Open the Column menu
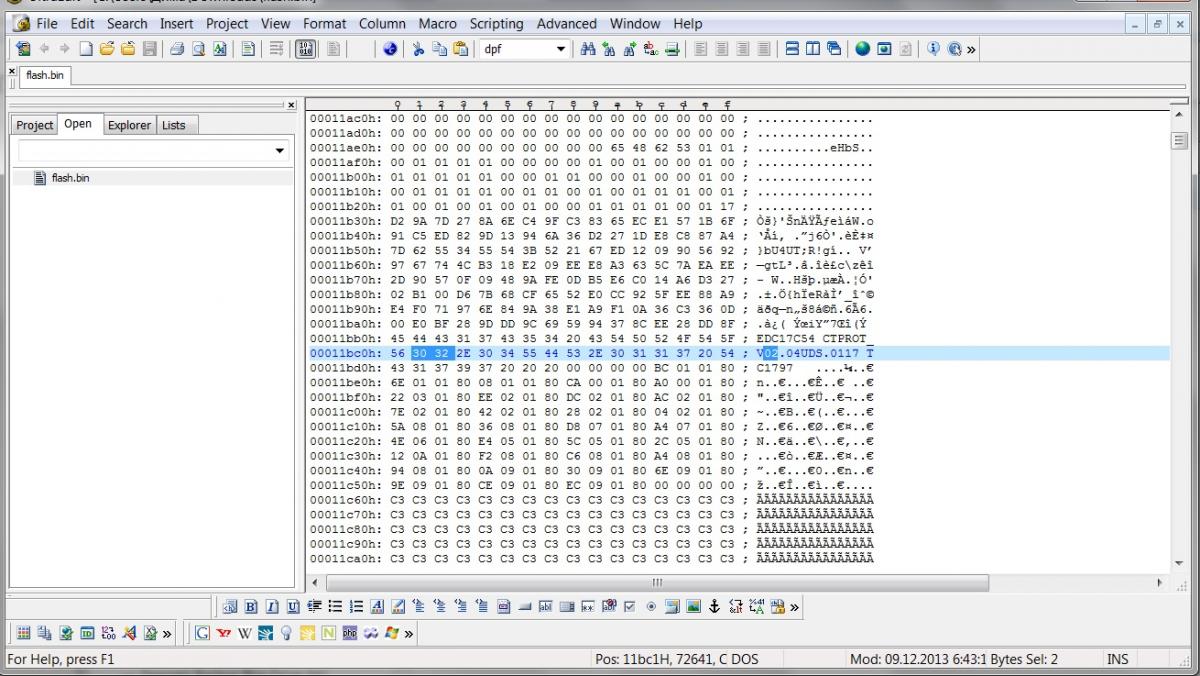The image size is (1200, 676). coord(382,23)
